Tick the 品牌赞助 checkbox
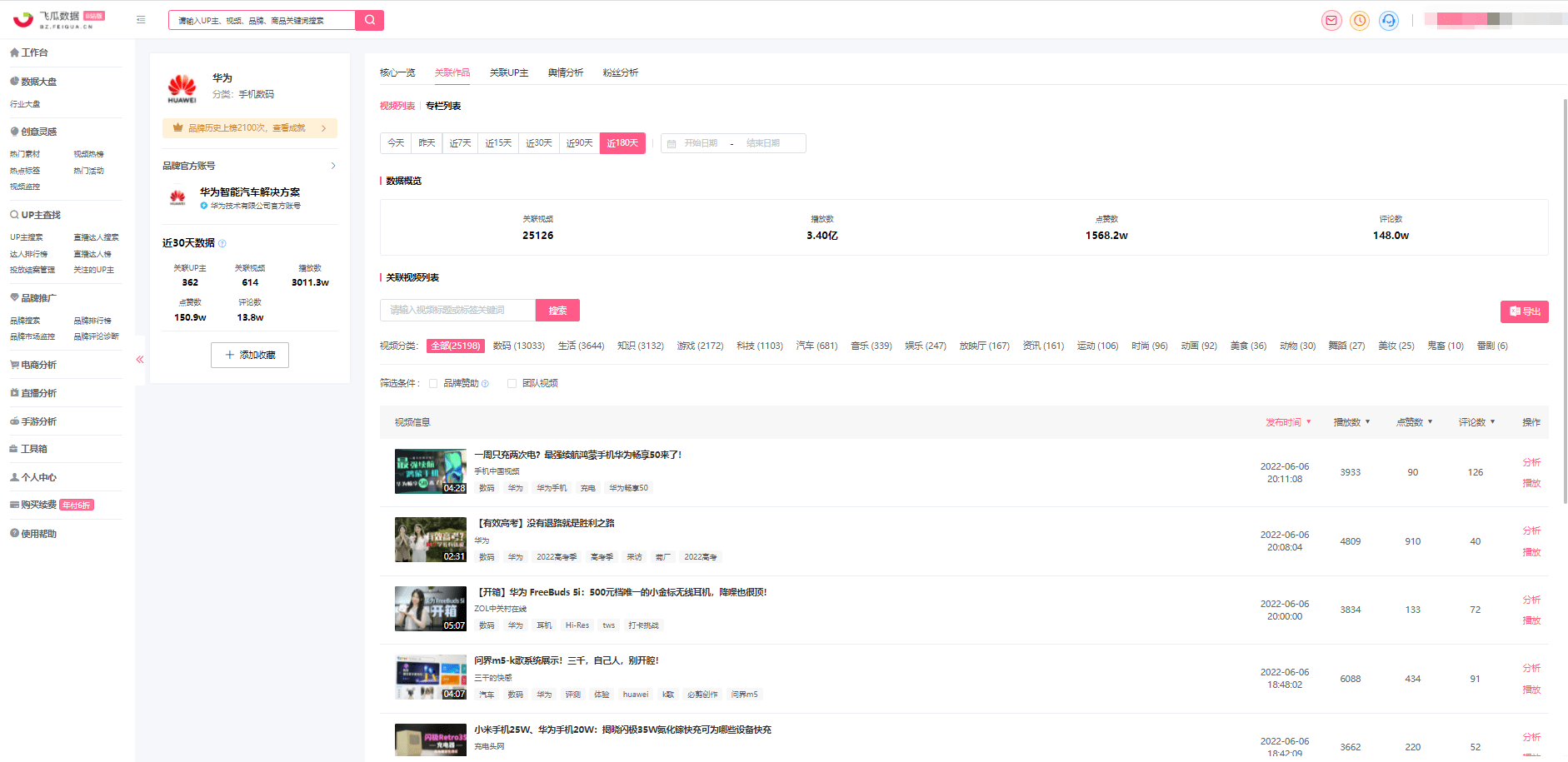1568x762 pixels. [433, 384]
